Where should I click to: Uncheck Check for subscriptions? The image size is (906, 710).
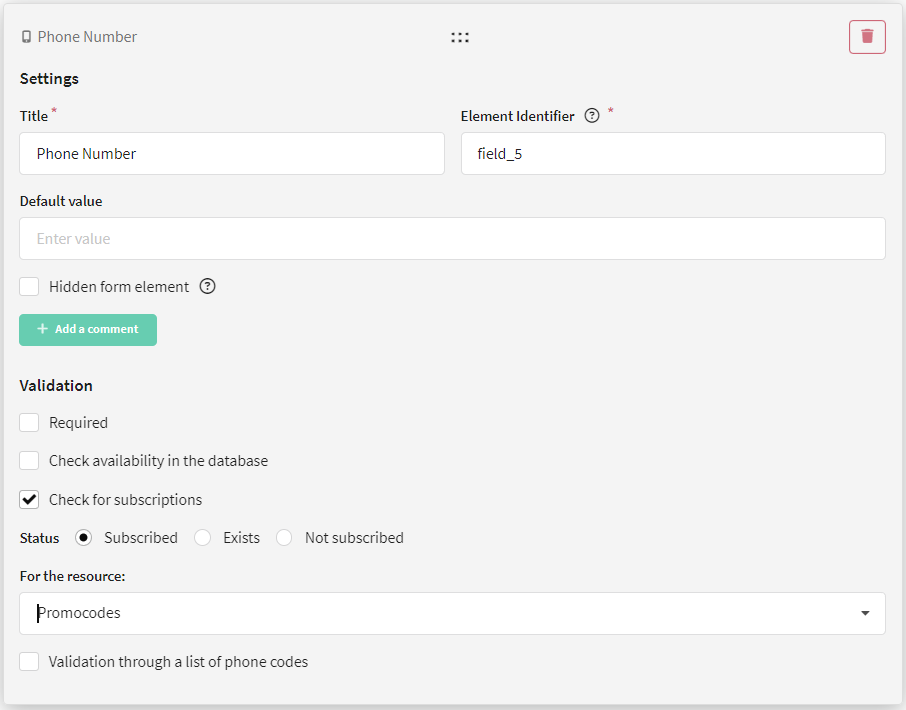pyautogui.click(x=29, y=500)
